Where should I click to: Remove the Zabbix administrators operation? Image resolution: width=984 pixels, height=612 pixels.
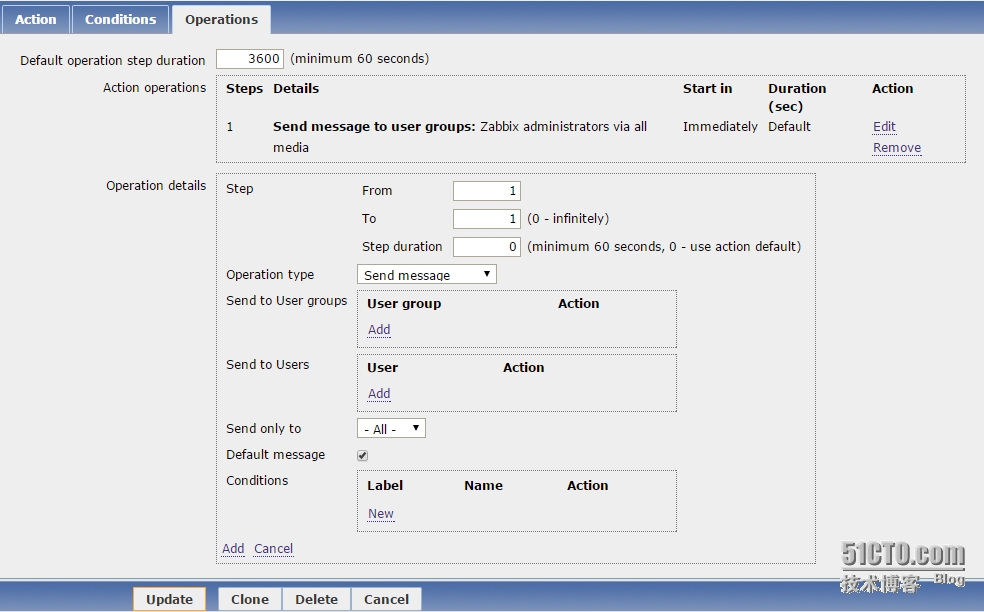897,148
